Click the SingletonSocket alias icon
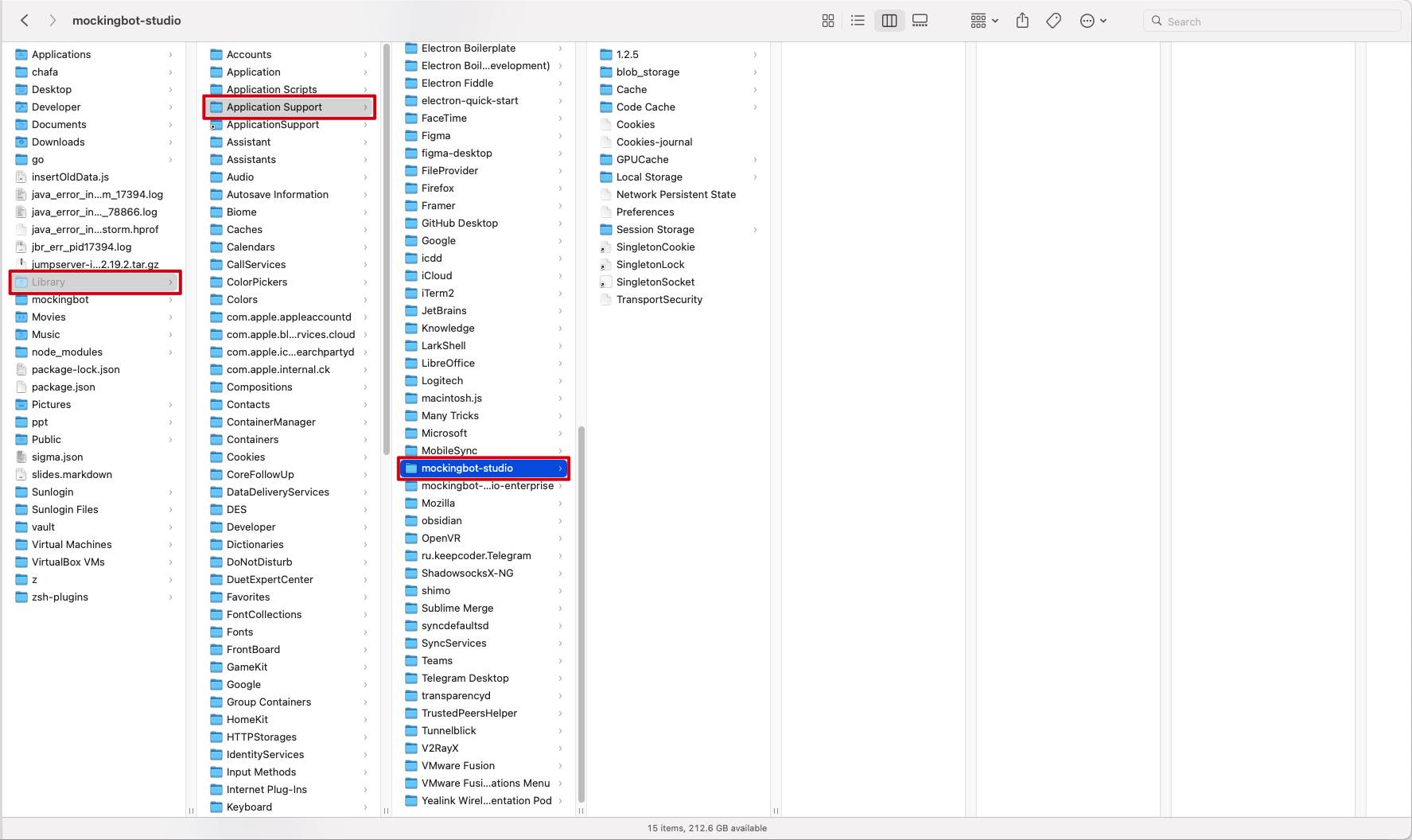 click(606, 282)
